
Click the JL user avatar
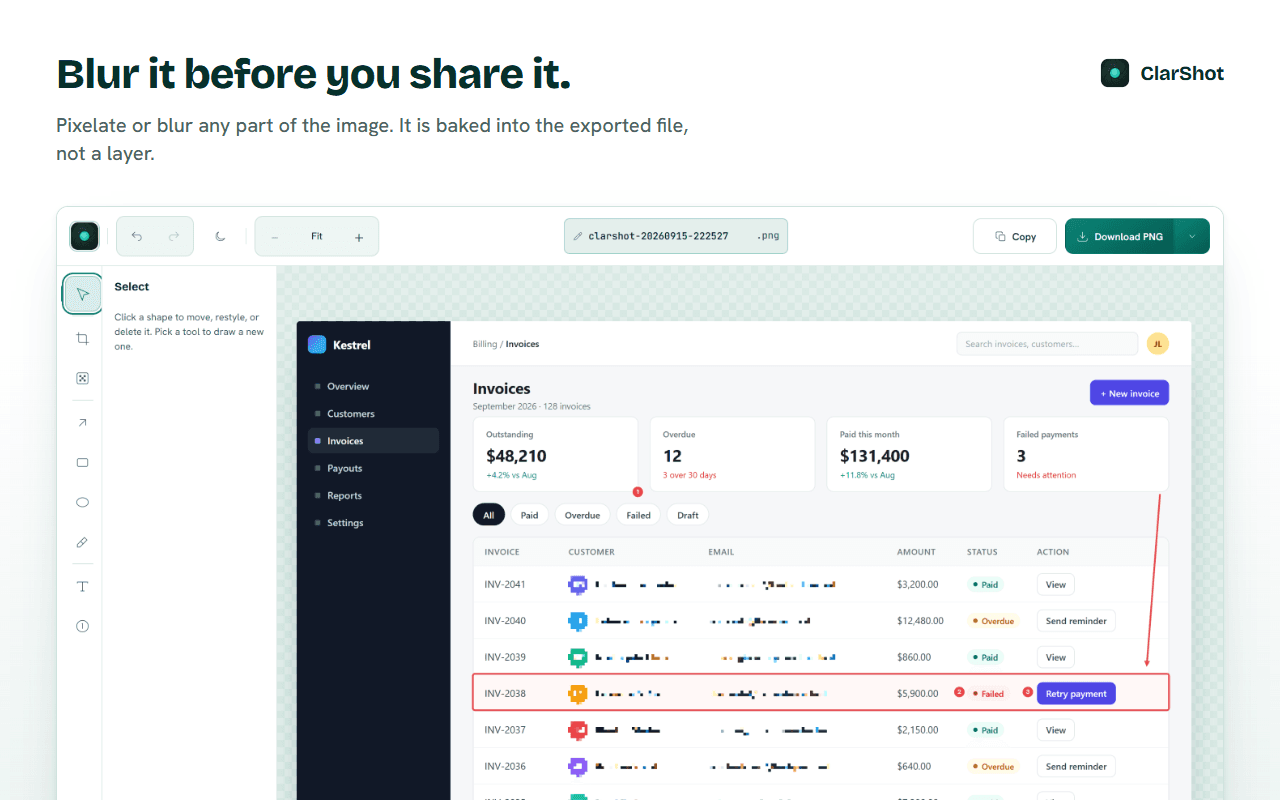click(x=1157, y=344)
